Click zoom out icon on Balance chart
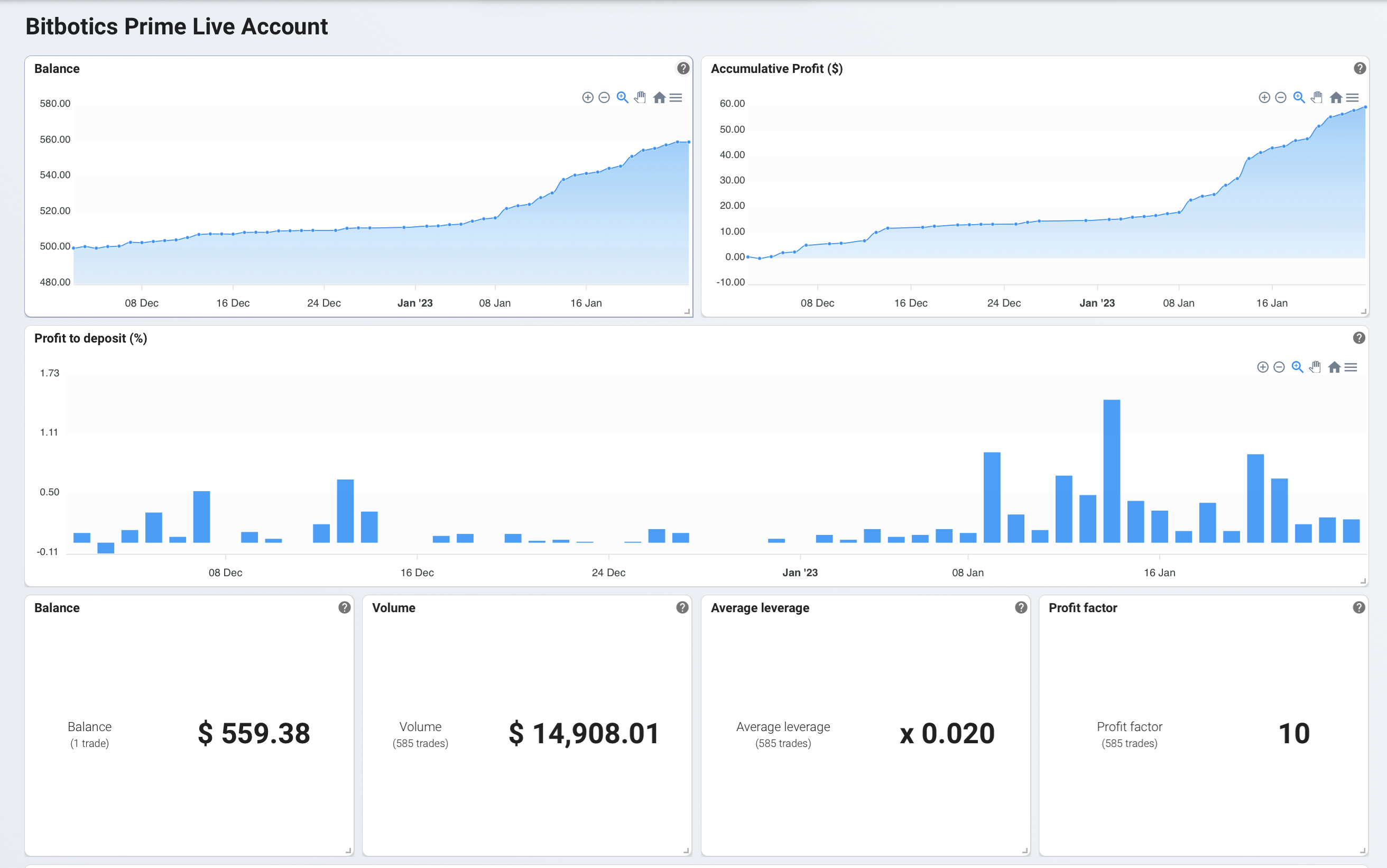 604,98
